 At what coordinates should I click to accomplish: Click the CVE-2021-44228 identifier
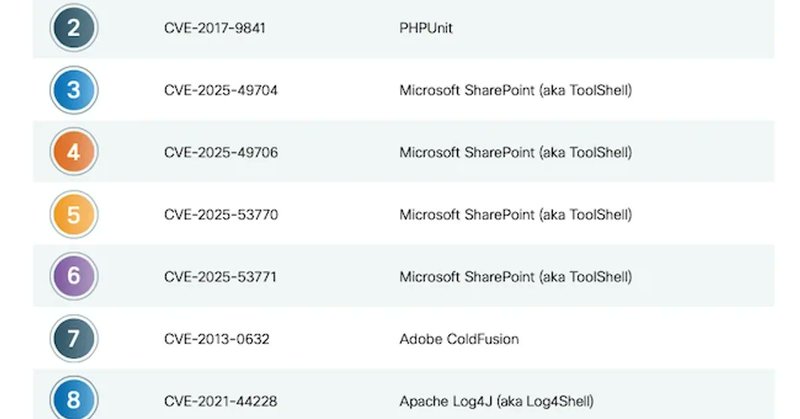click(x=220, y=401)
